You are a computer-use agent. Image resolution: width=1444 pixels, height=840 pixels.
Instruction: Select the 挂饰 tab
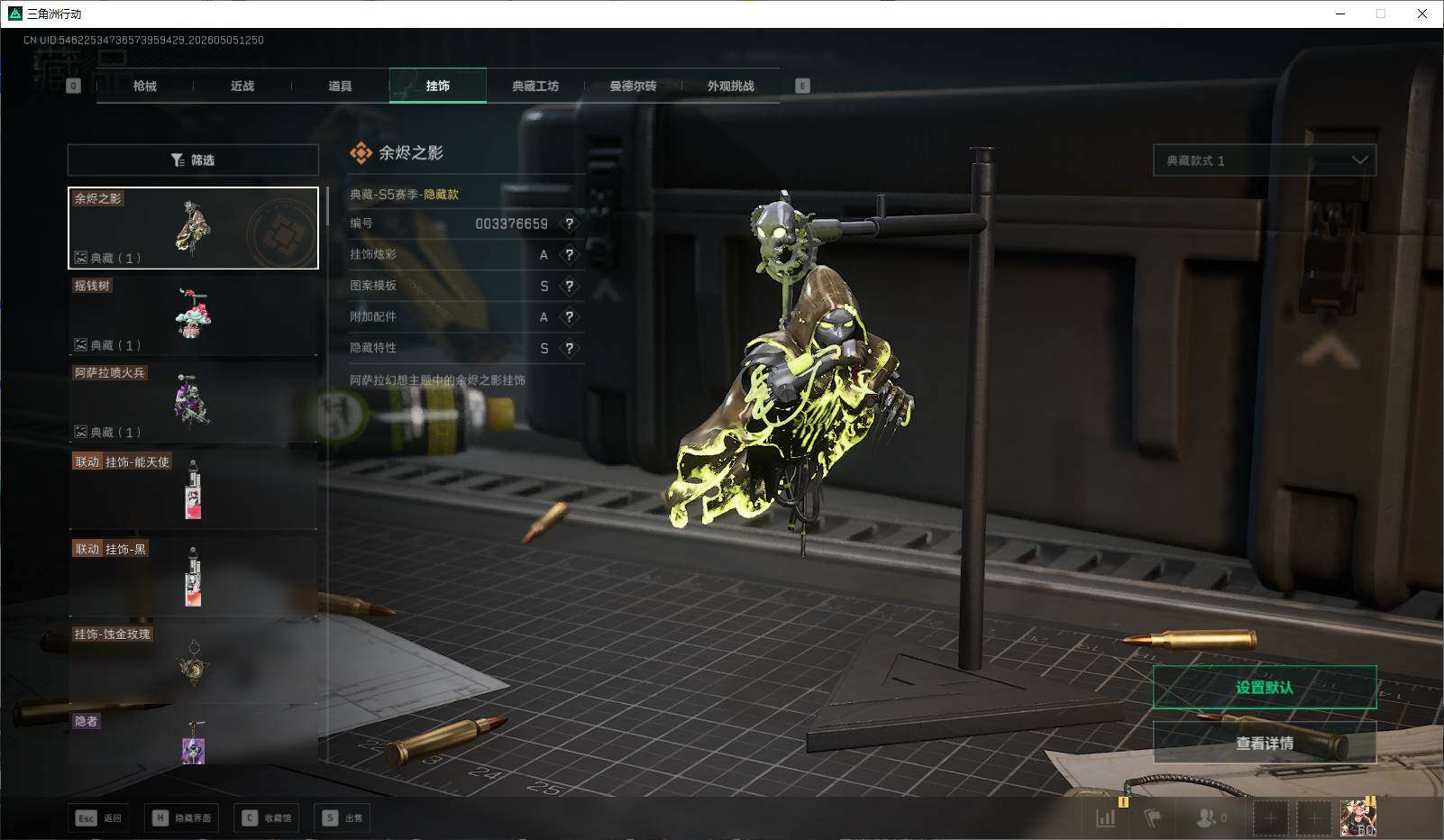[438, 86]
